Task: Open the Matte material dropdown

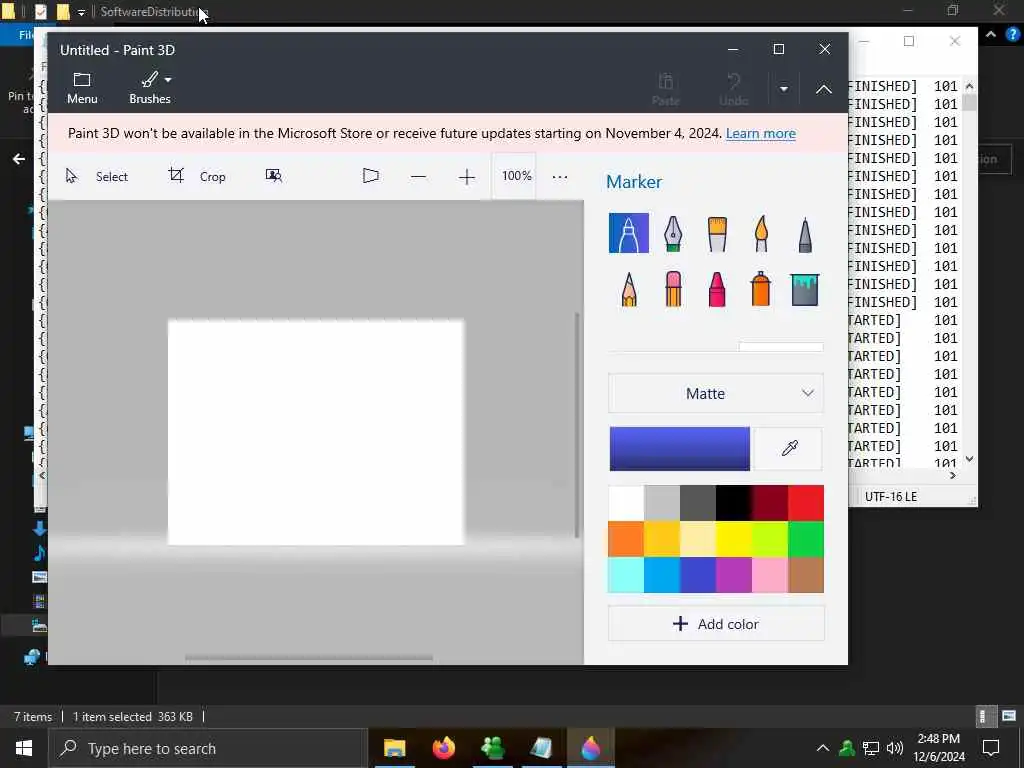Action: click(x=716, y=393)
